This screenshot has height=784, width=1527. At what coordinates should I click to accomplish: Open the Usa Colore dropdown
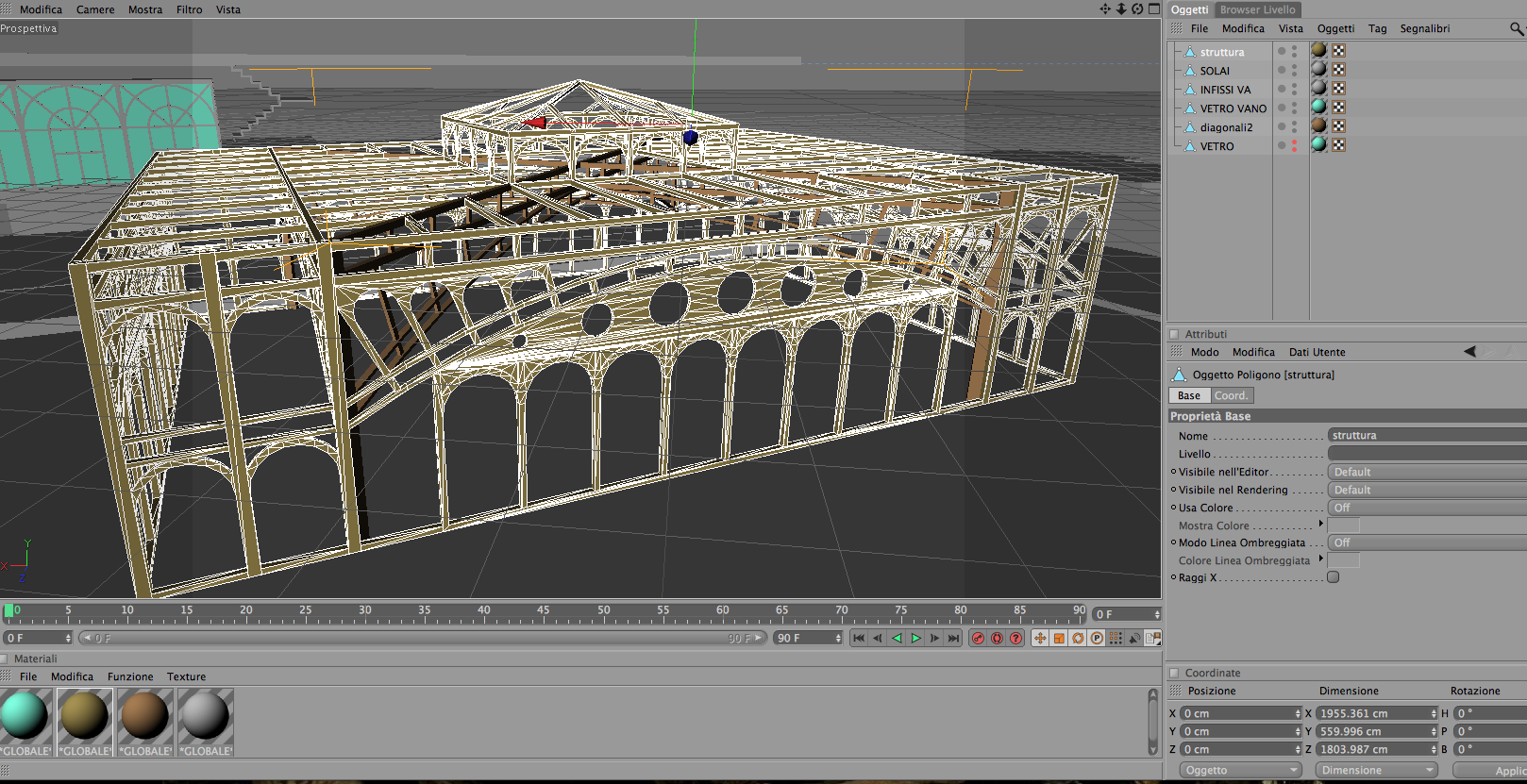tap(1427, 508)
